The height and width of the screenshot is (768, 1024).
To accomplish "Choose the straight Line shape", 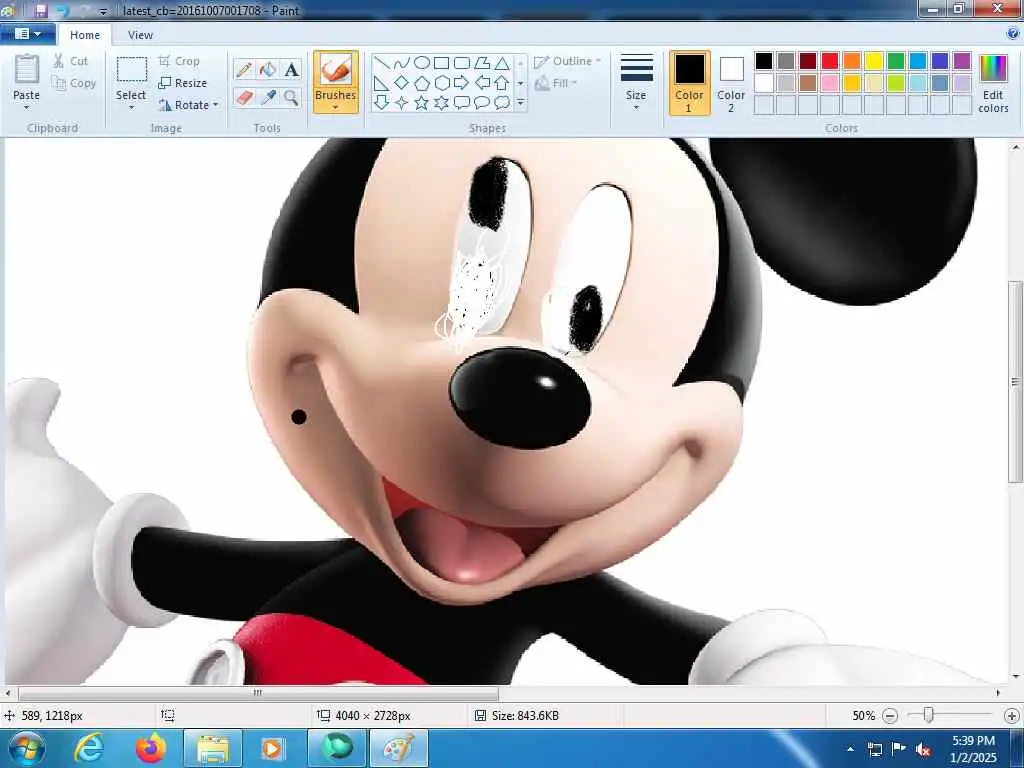I will pos(381,63).
